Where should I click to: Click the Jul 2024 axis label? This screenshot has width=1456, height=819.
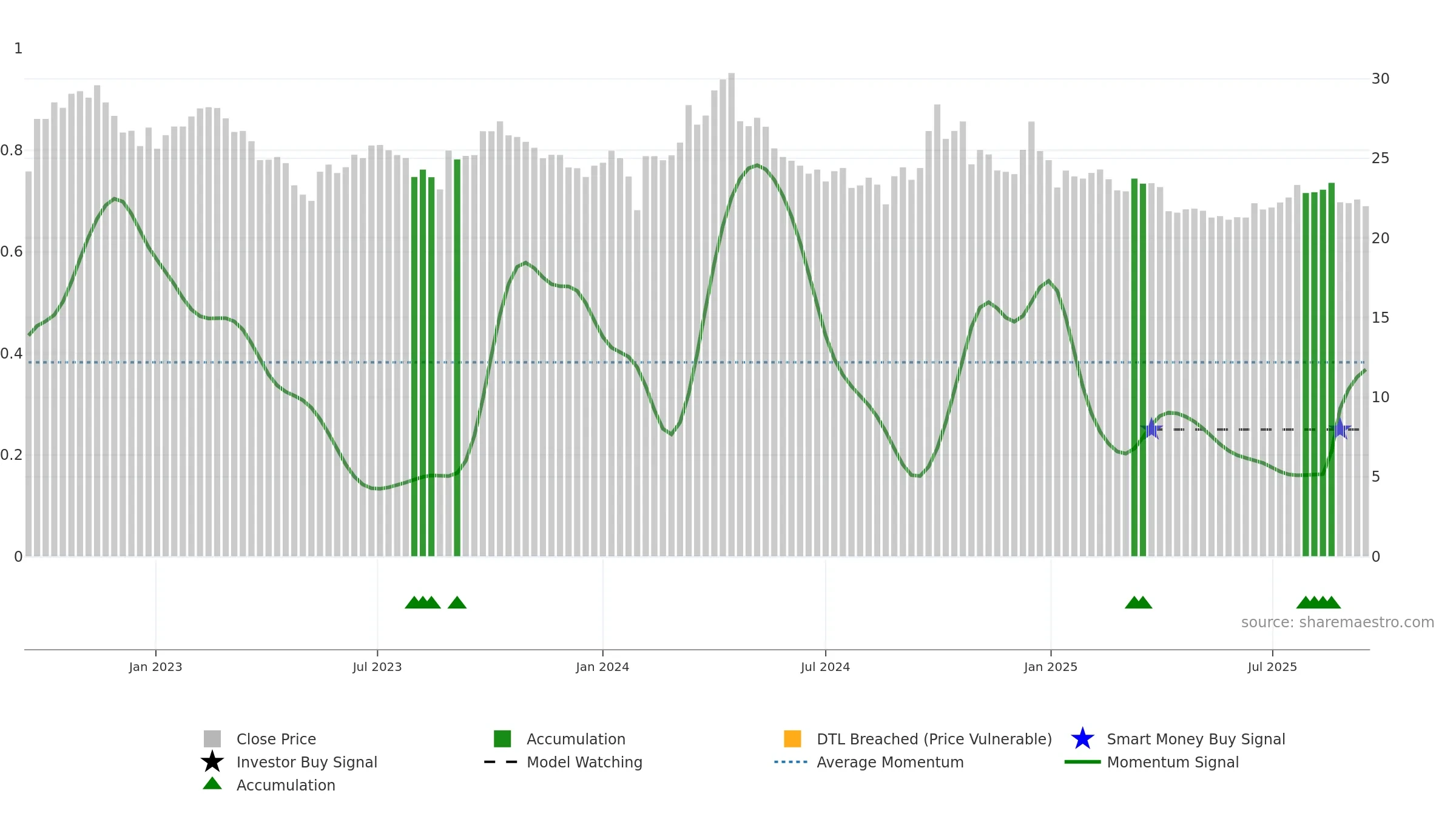pos(825,667)
